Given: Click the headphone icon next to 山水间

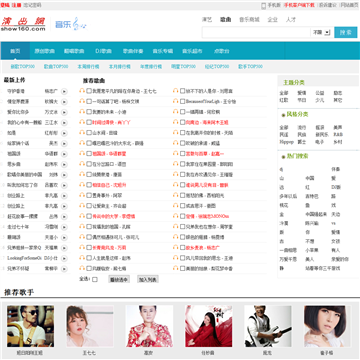Looking at the screenshot, I should pyautogui.click(x=82, y=132).
